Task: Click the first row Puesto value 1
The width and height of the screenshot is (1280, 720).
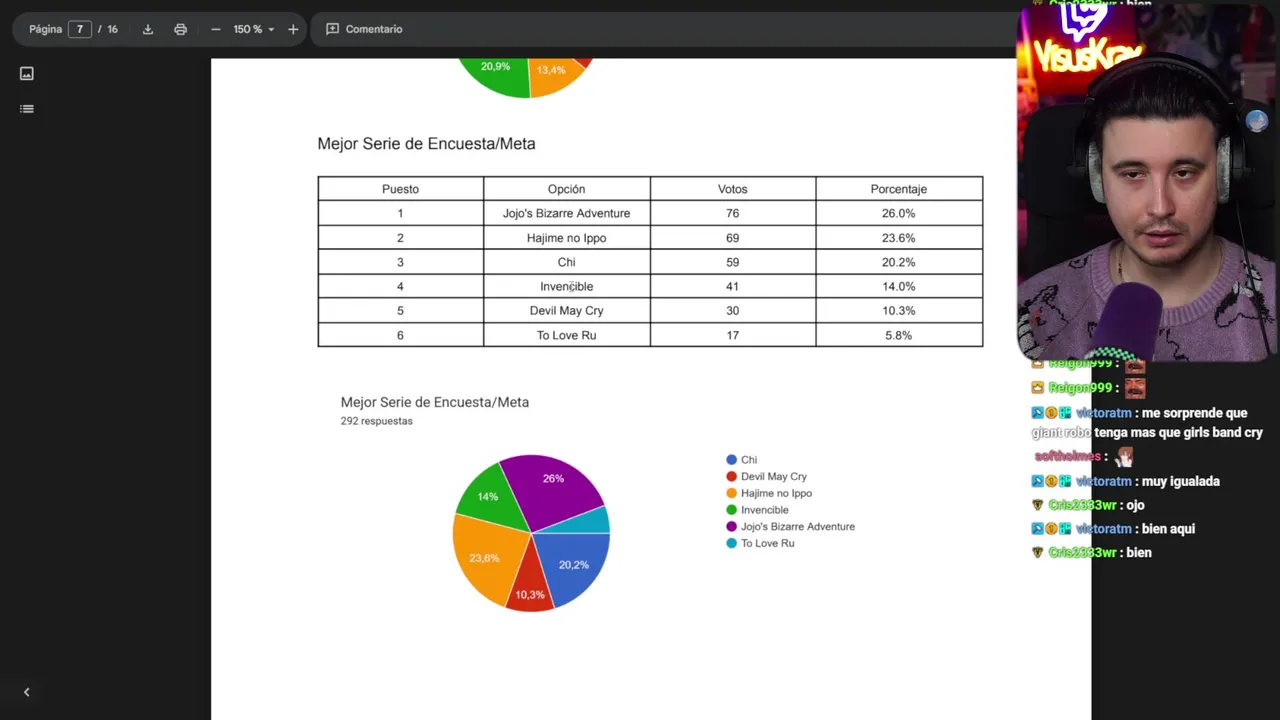Action: pyautogui.click(x=400, y=213)
